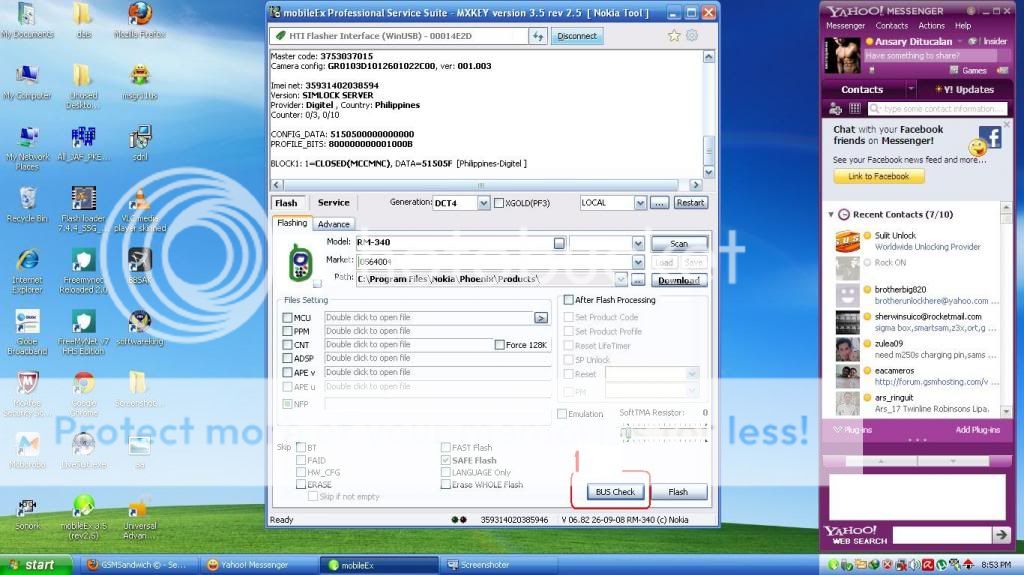
Task: Open the Actions menu in Yahoo Messenger
Action: pyautogui.click(x=931, y=25)
